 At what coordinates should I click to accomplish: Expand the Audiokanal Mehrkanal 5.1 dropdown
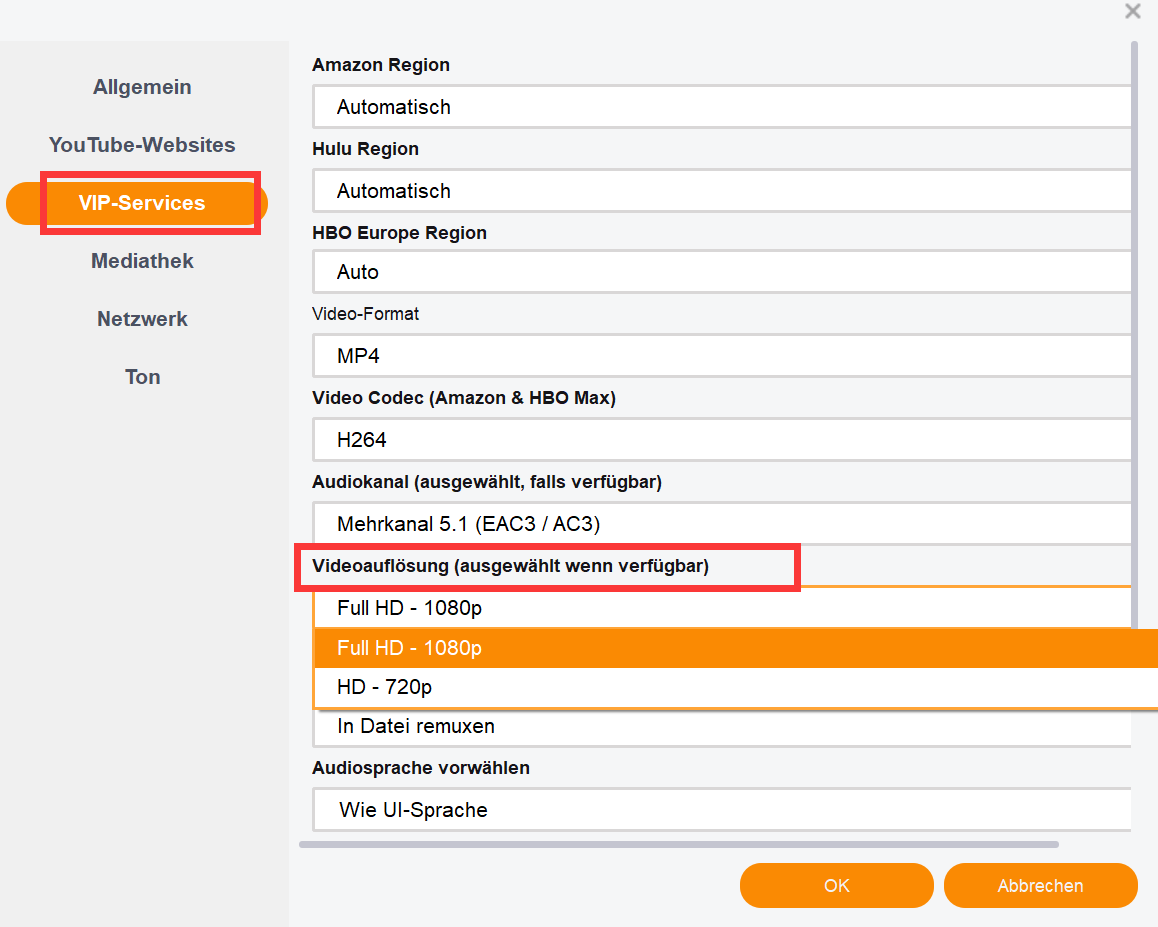pos(722,524)
